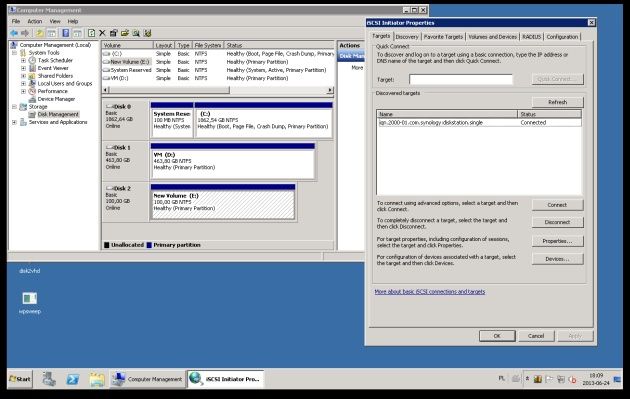The image size is (630, 399).
Task: Select the New Volume (E:) partition on Disk 2
Action: click(x=223, y=202)
